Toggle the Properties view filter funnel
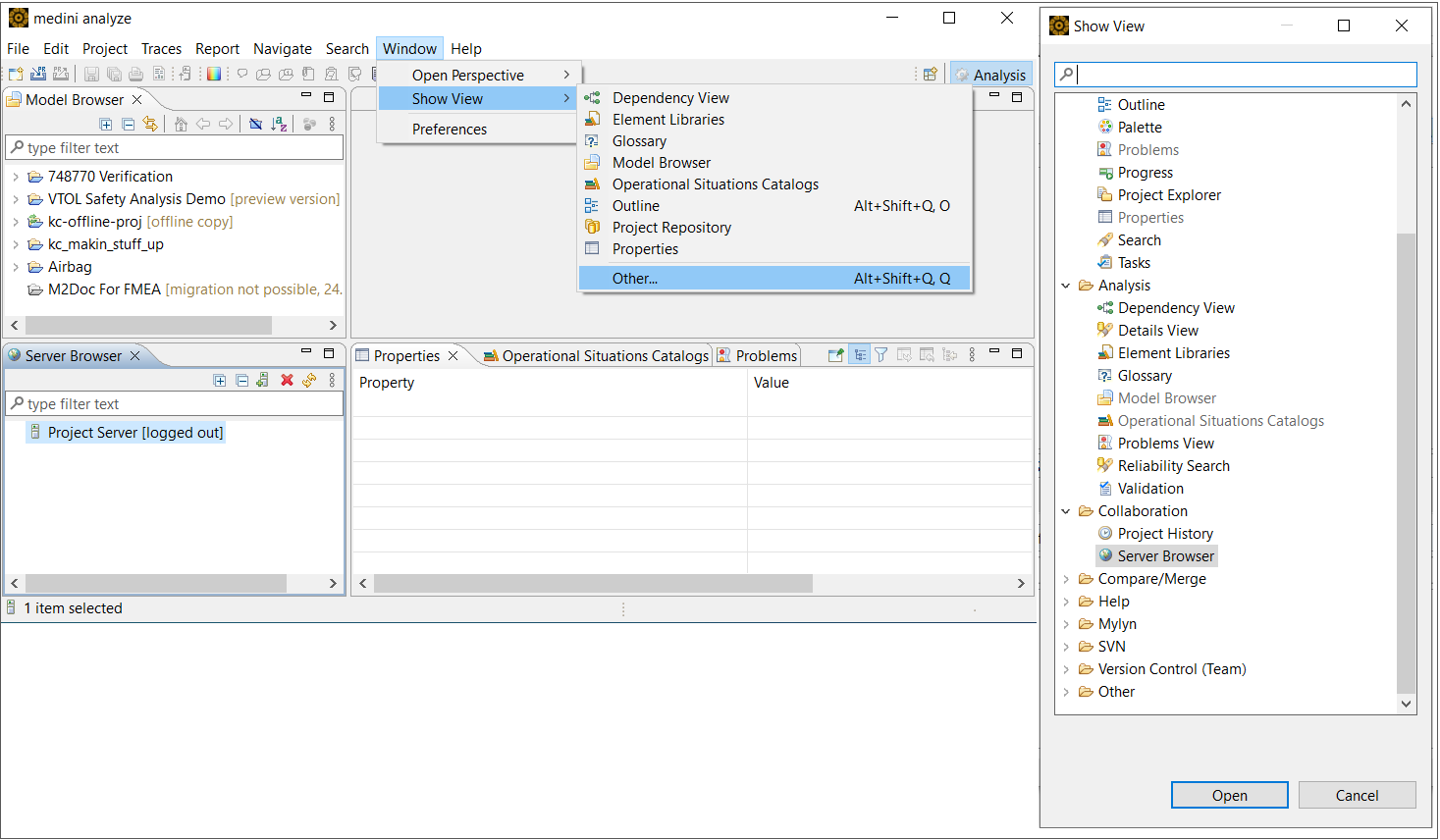1440x840 pixels. pyautogui.click(x=881, y=355)
